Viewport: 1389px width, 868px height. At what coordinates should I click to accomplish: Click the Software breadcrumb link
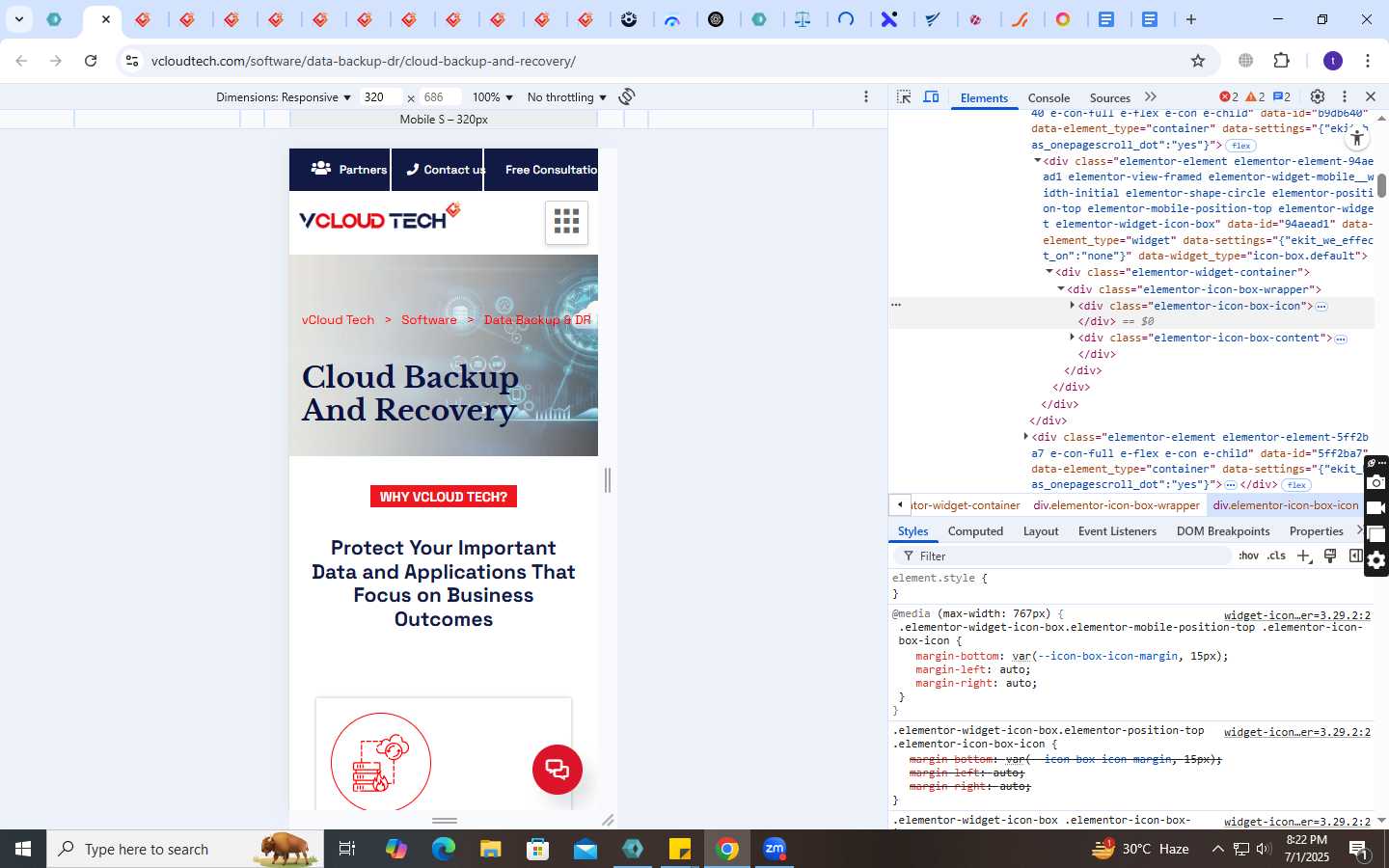coord(429,320)
